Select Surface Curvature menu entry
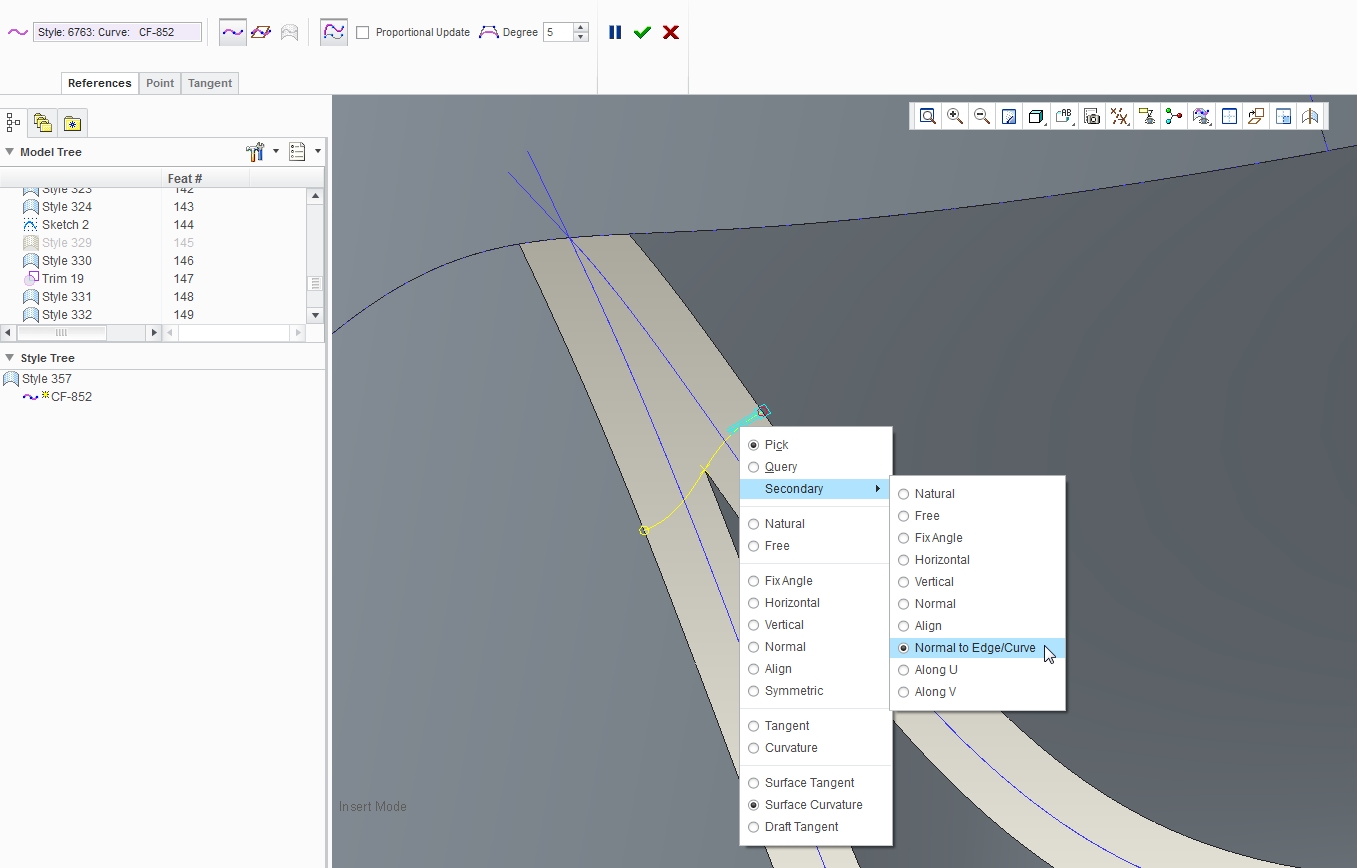The width and height of the screenshot is (1357, 868). pyautogui.click(x=815, y=805)
